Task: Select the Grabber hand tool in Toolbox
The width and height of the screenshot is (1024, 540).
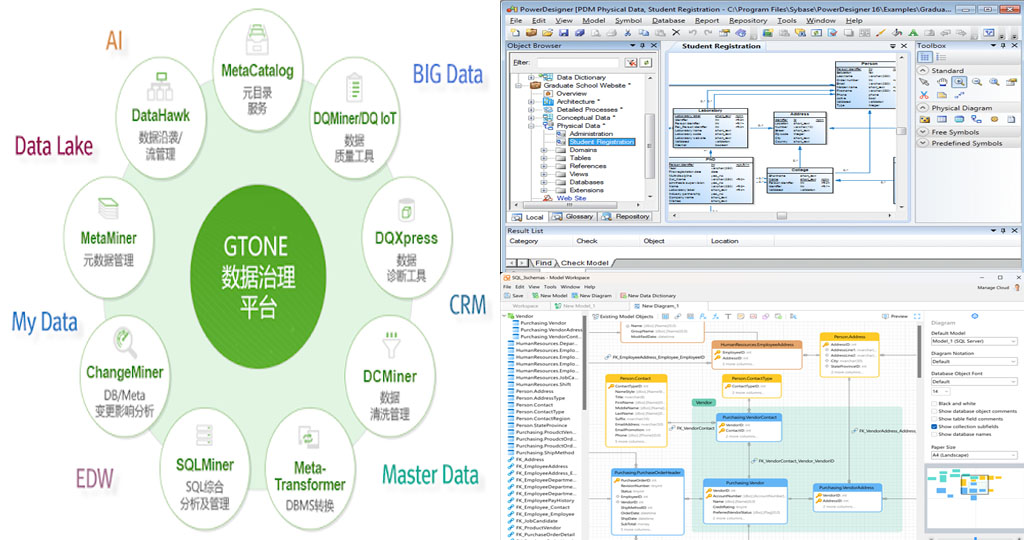Action: (x=942, y=82)
